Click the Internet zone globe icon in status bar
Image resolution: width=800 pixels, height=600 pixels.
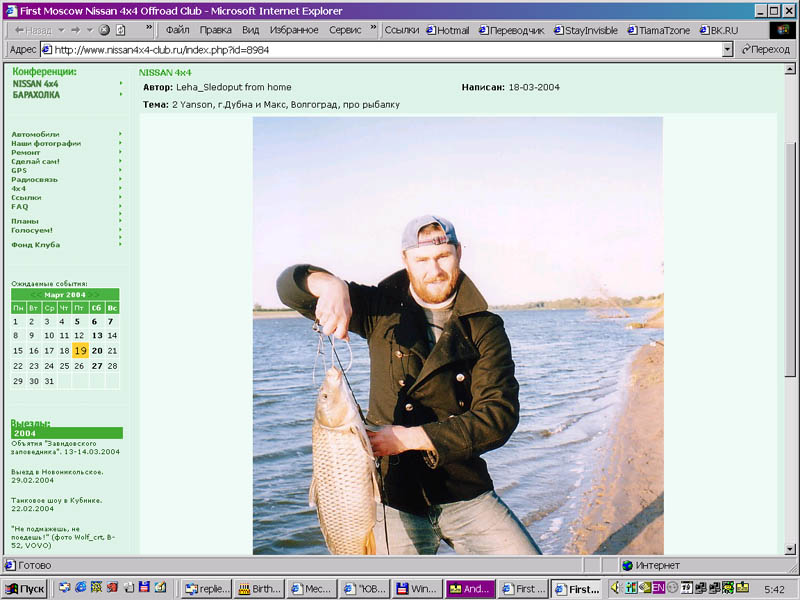[x=627, y=565]
